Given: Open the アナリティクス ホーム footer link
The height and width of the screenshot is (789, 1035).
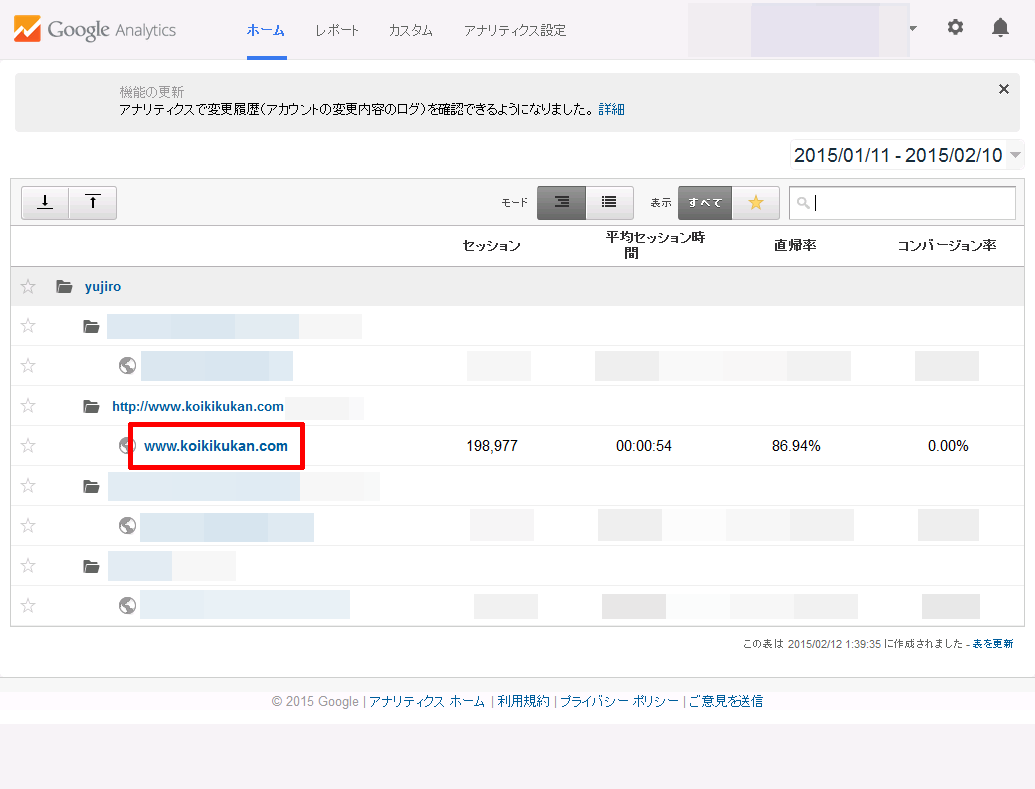Looking at the screenshot, I should click(x=427, y=701).
